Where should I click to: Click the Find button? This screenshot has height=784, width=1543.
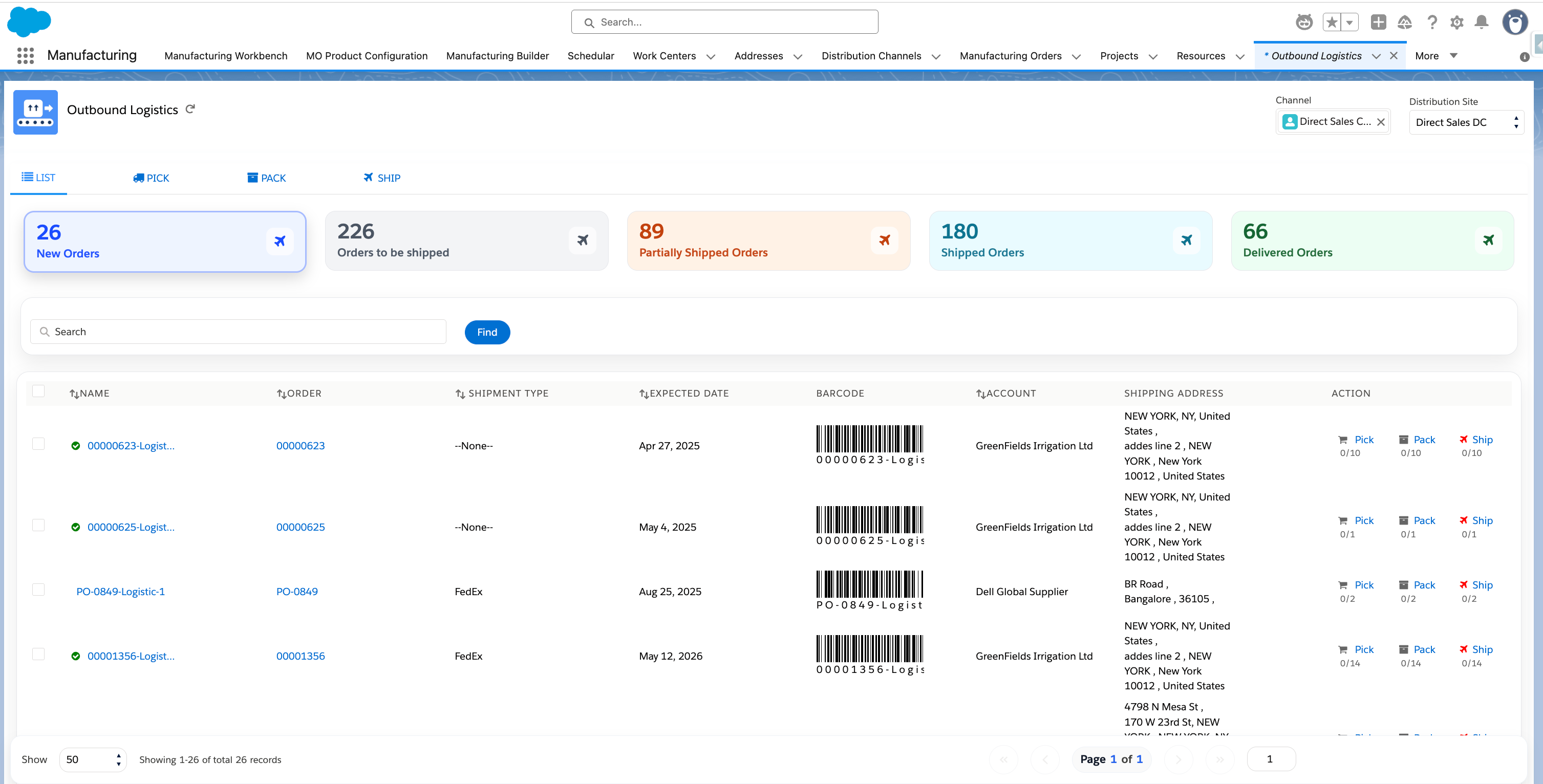point(487,332)
